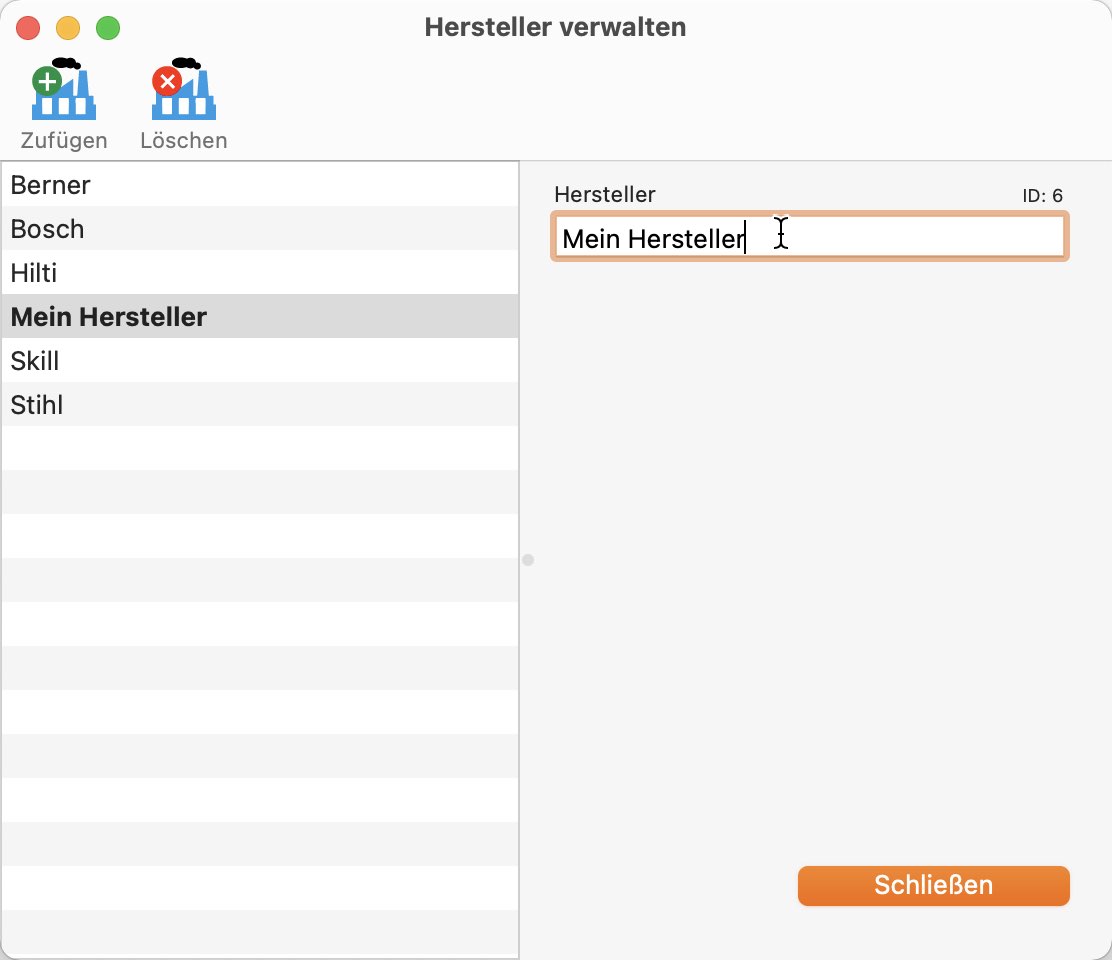Close the window with red button
Viewport: 1112px width, 960px height.
(28, 28)
